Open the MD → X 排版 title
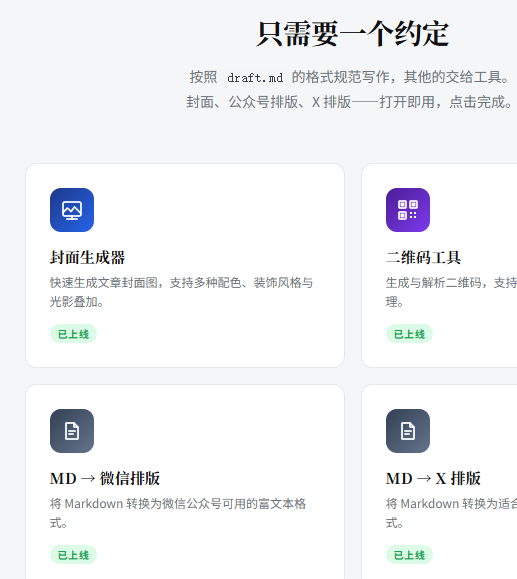The image size is (517, 579). coord(433,478)
